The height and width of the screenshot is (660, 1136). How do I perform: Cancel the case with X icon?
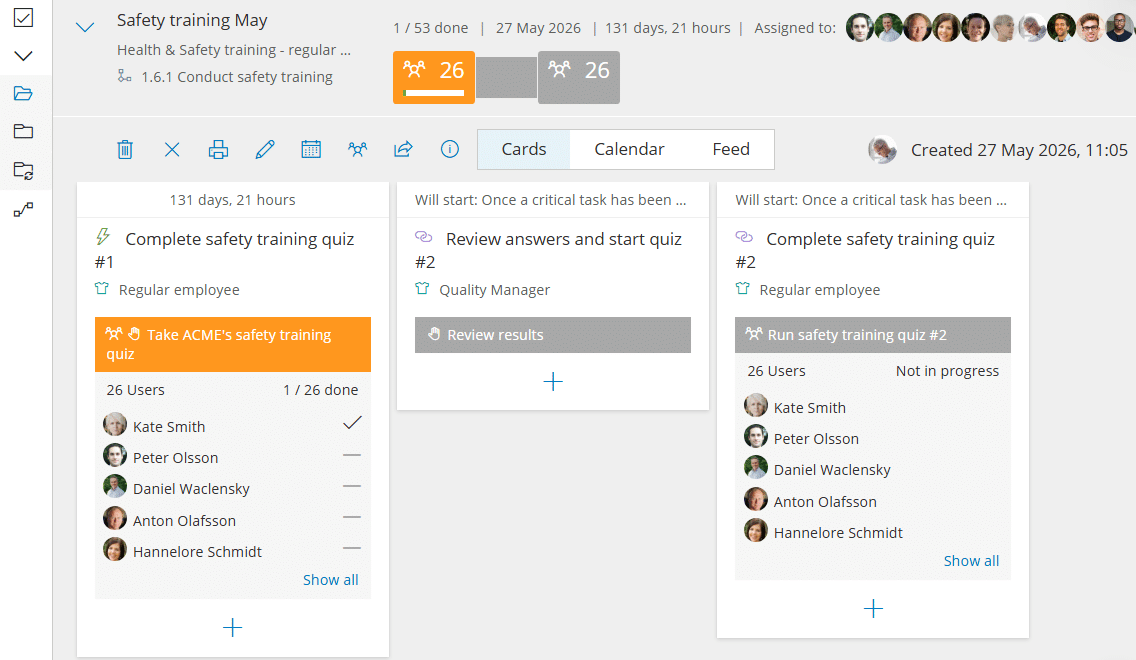click(172, 149)
